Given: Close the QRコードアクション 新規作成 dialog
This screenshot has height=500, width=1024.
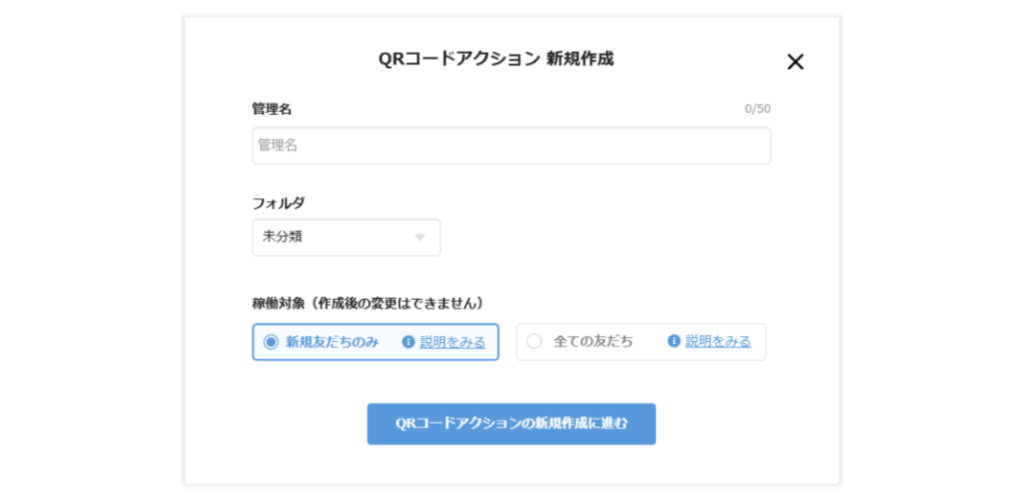Looking at the screenshot, I should pos(795,62).
